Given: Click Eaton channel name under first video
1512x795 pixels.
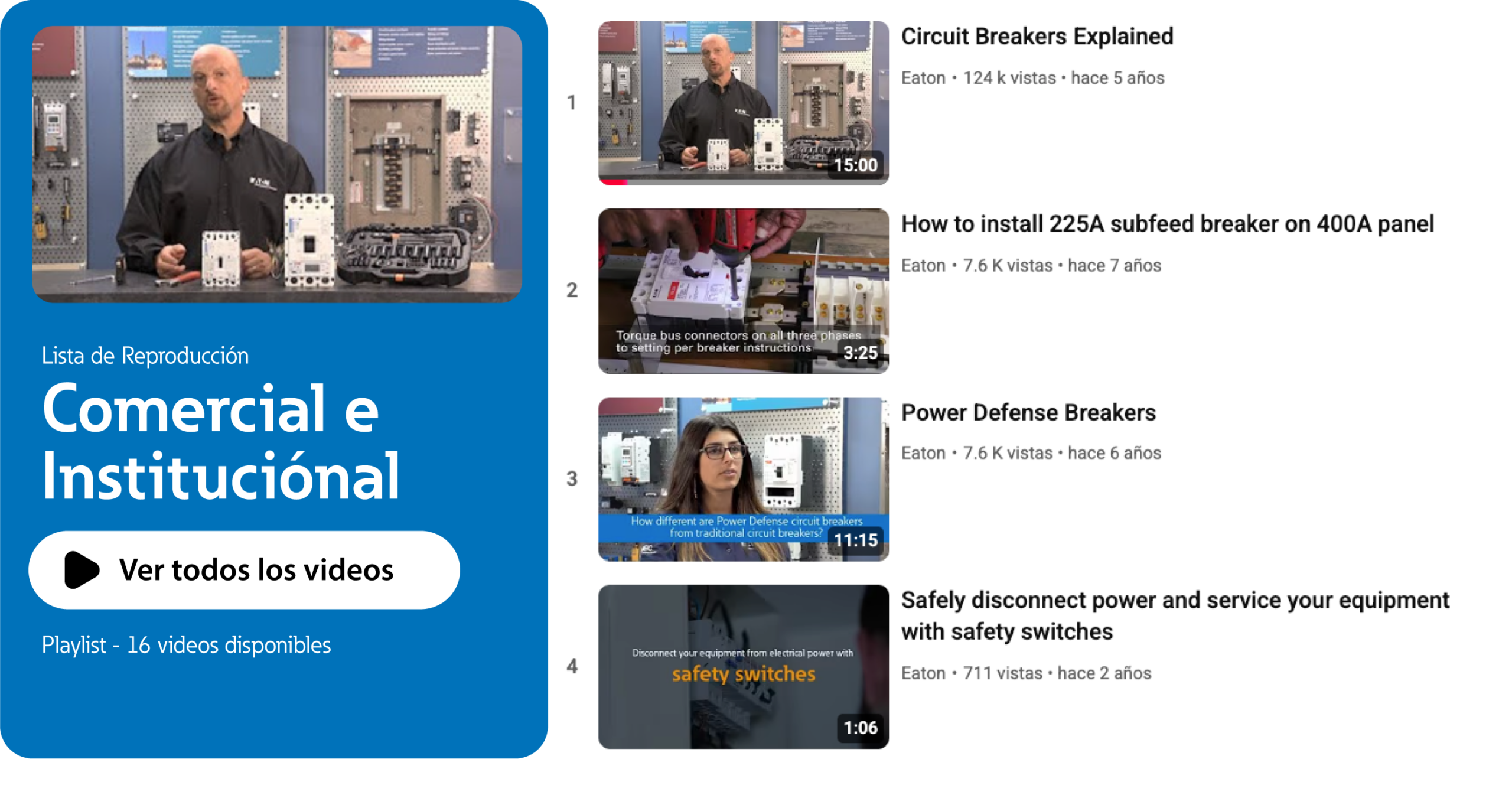Looking at the screenshot, I should tap(923, 78).
